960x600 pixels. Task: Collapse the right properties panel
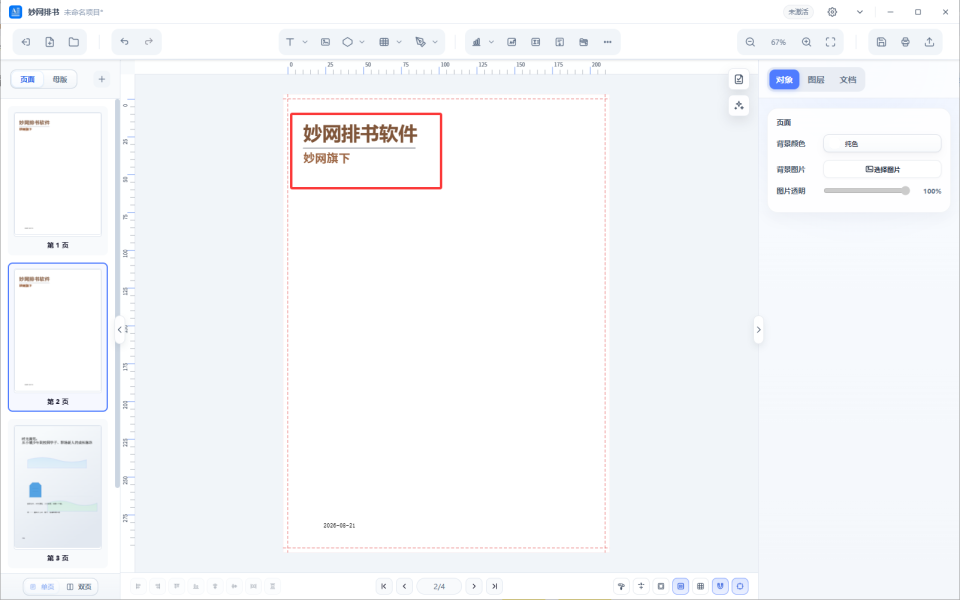coord(759,329)
